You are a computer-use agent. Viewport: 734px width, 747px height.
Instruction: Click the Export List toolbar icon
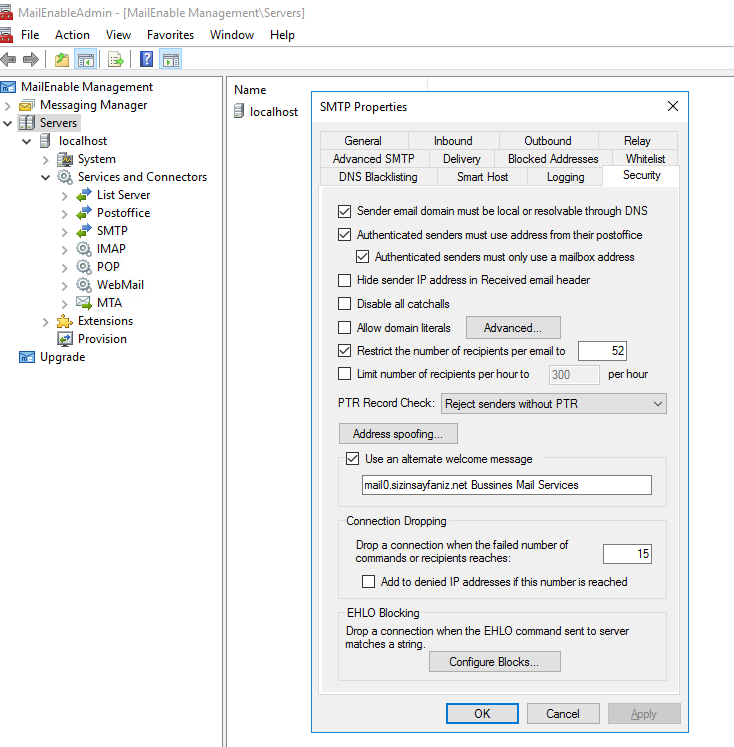[x=116, y=60]
